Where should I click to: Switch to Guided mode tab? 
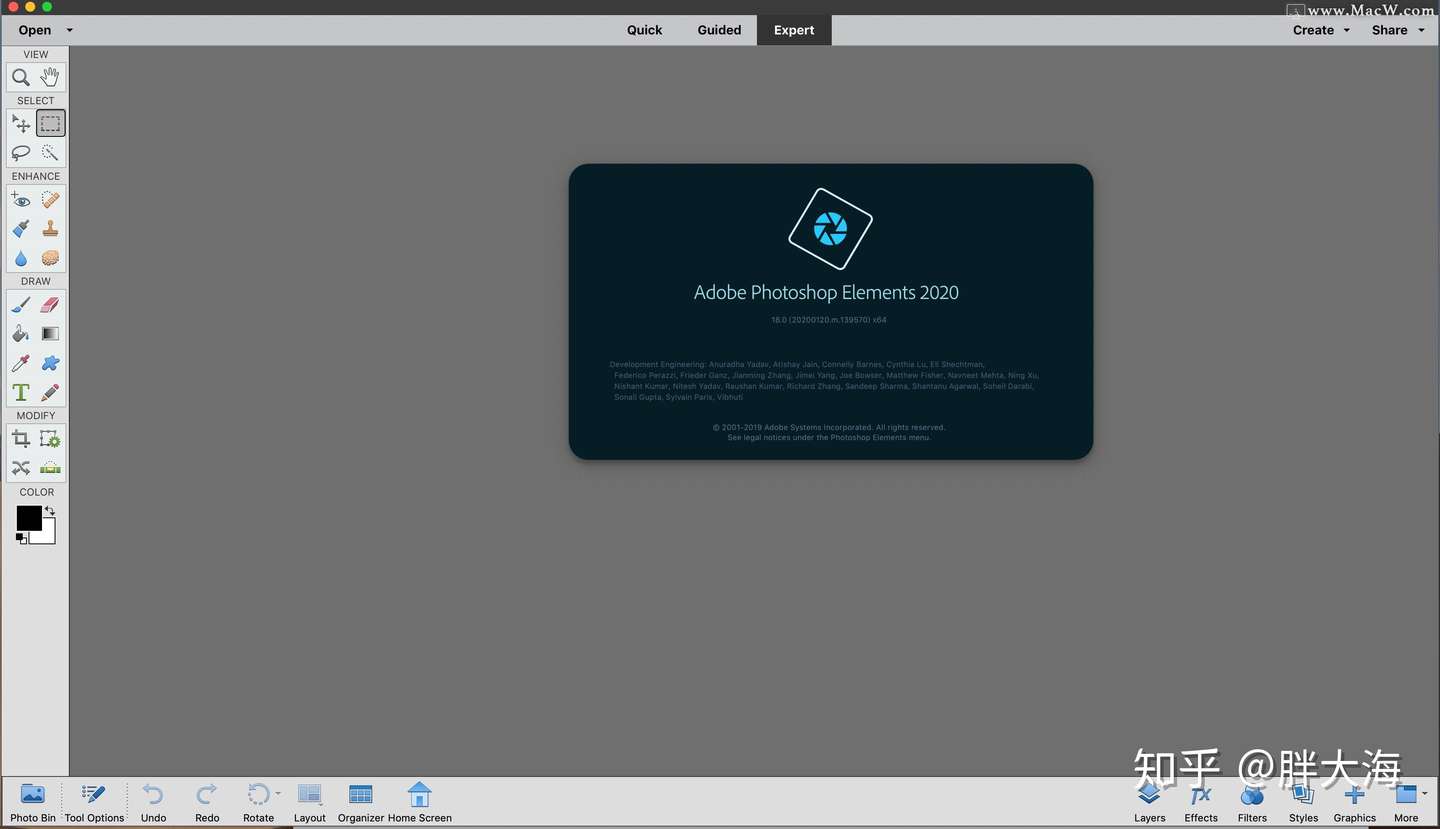[719, 30]
